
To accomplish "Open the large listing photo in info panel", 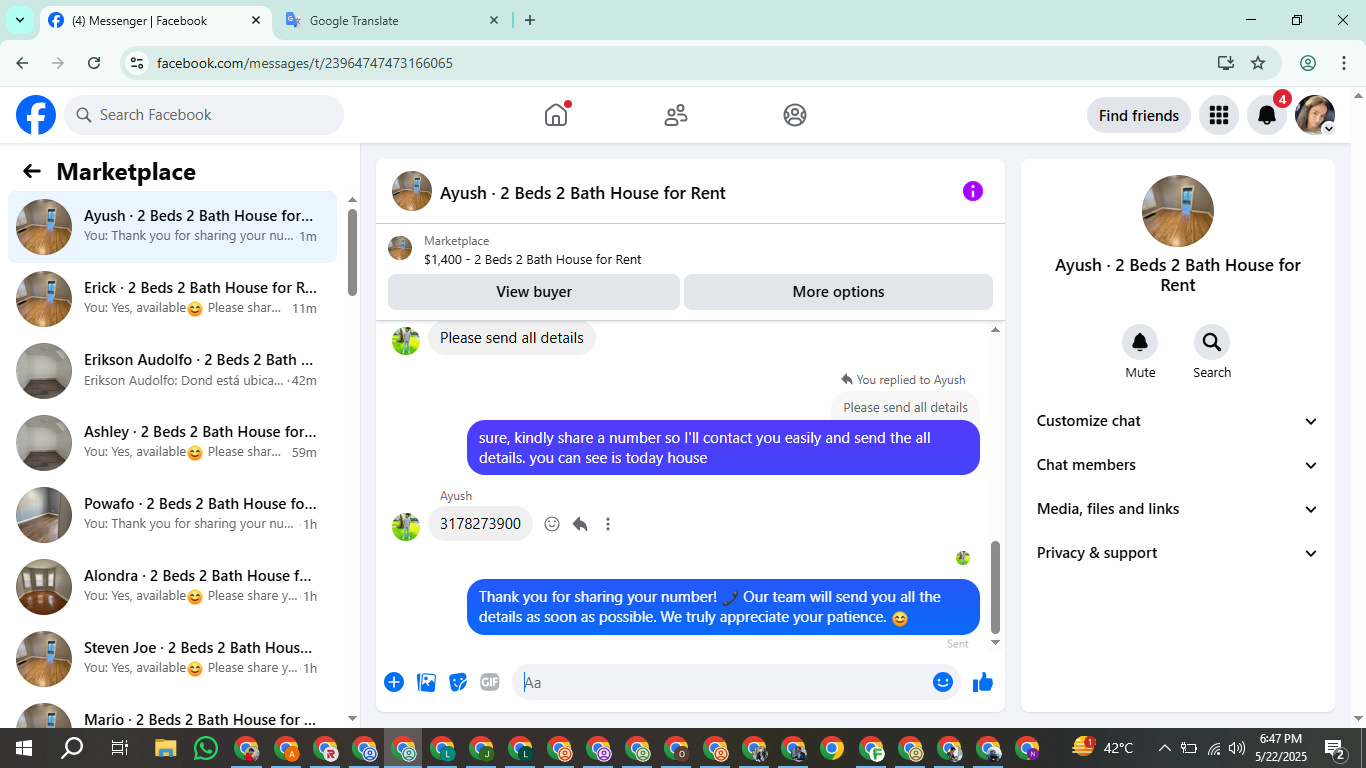I will [x=1178, y=211].
